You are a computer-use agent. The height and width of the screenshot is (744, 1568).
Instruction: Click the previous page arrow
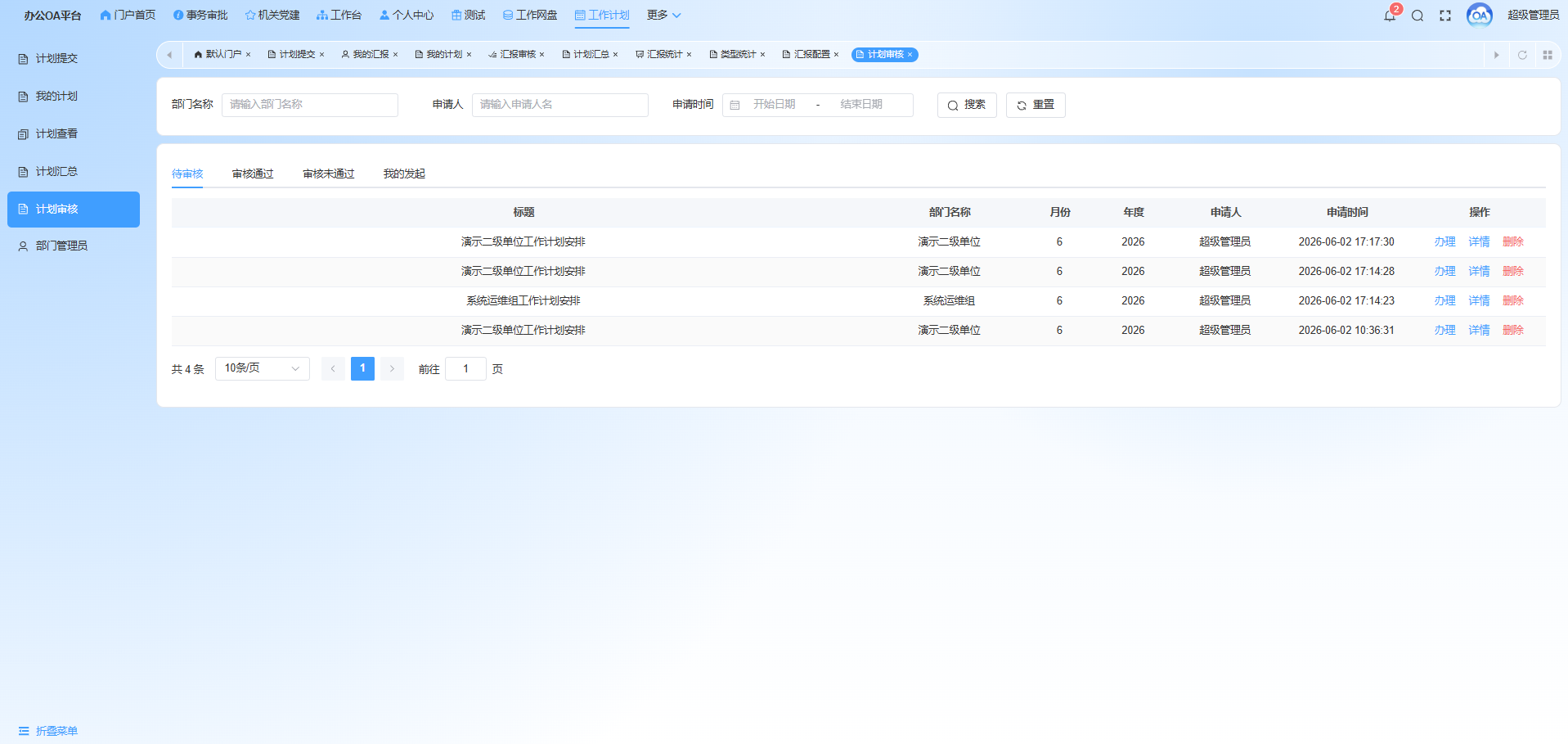(333, 369)
